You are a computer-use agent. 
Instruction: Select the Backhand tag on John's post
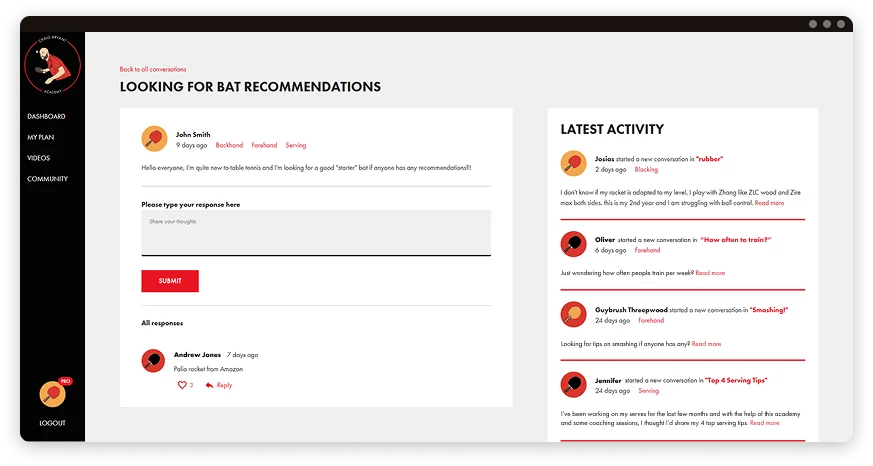(229, 146)
